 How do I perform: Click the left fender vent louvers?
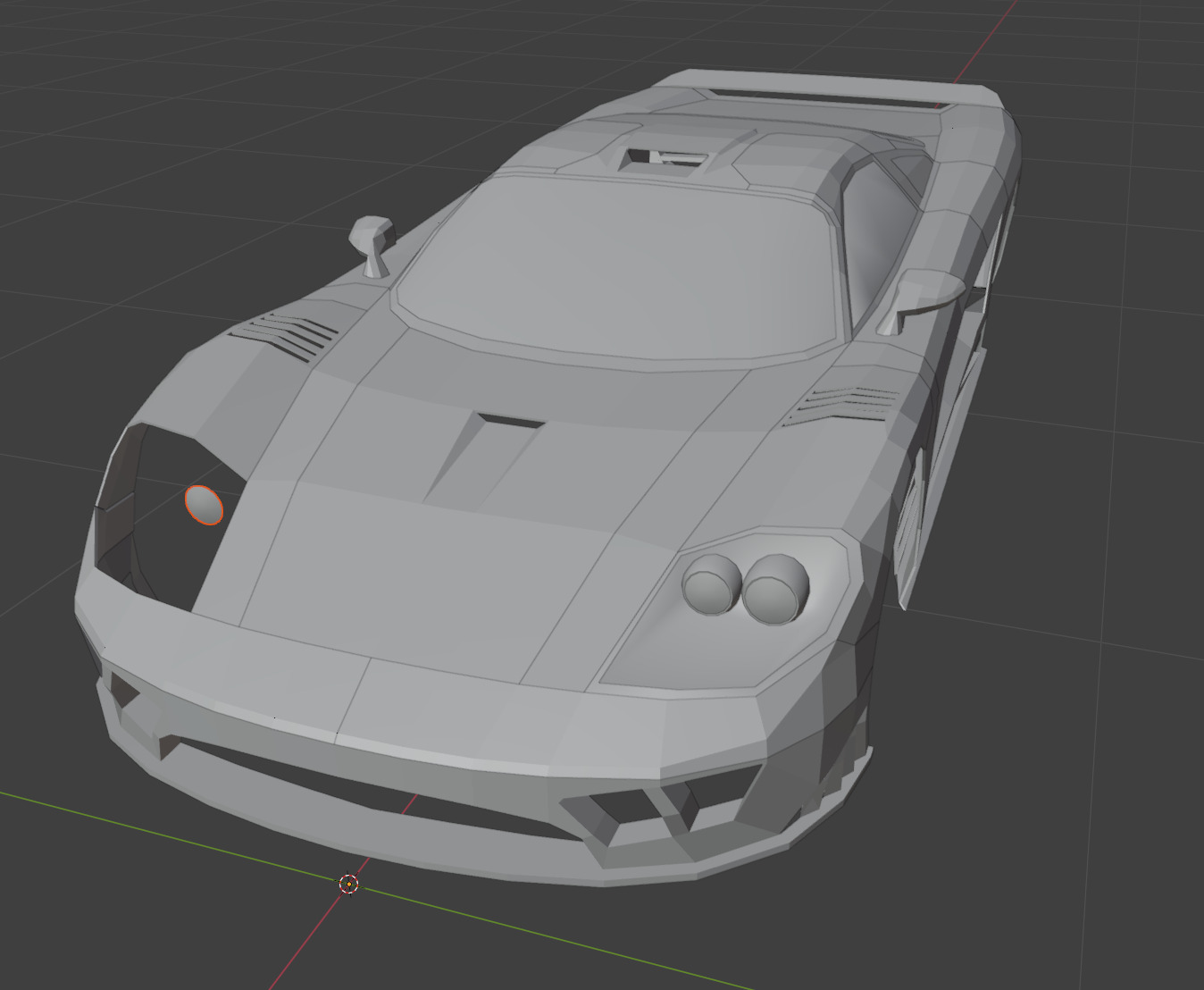[x=286, y=336]
